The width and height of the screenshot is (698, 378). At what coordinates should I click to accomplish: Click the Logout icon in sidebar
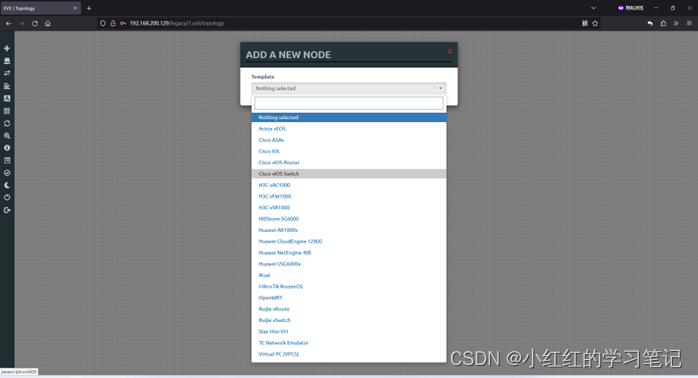click(7, 210)
